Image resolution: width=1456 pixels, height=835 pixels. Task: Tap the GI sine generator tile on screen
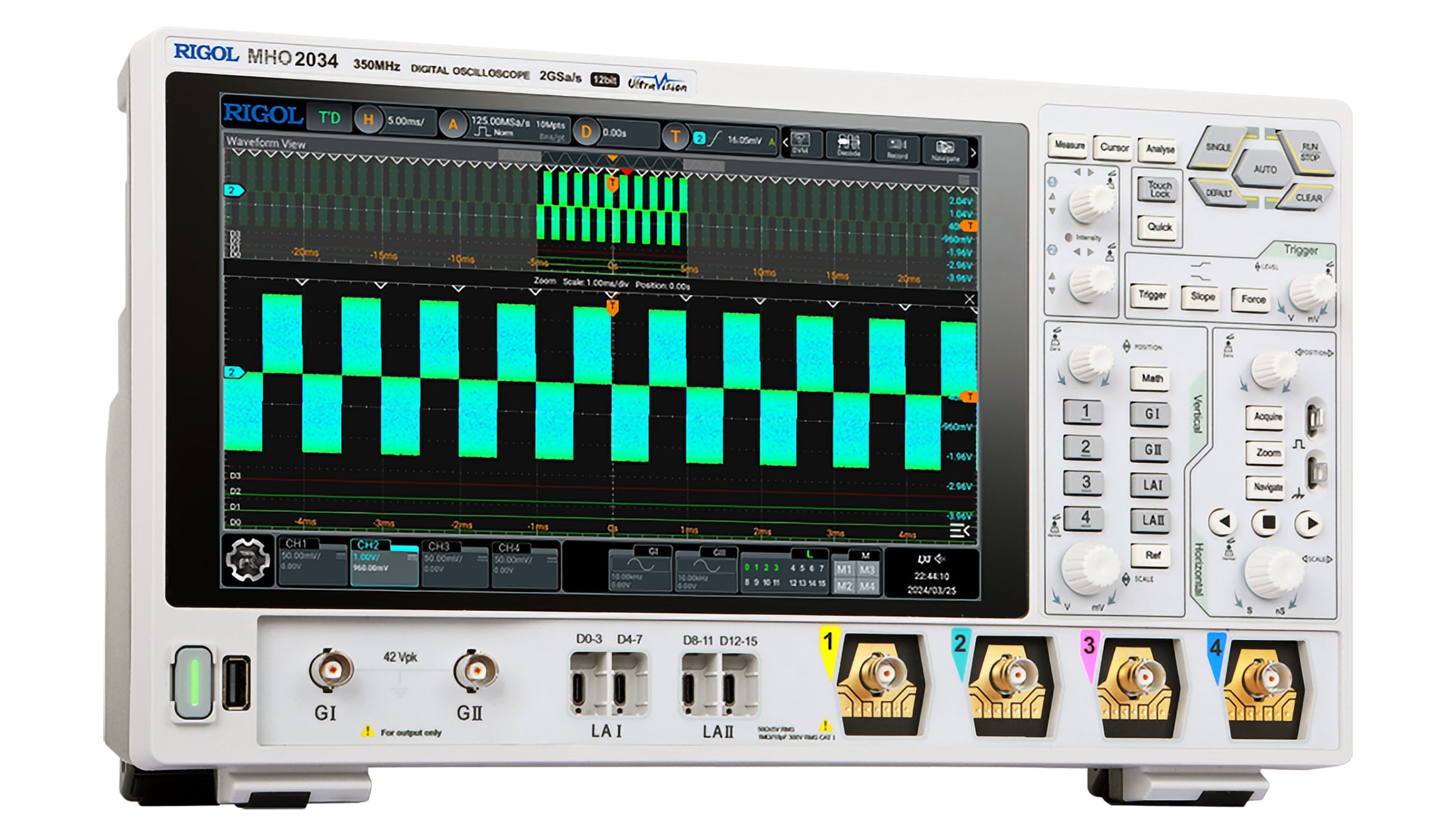639,569
